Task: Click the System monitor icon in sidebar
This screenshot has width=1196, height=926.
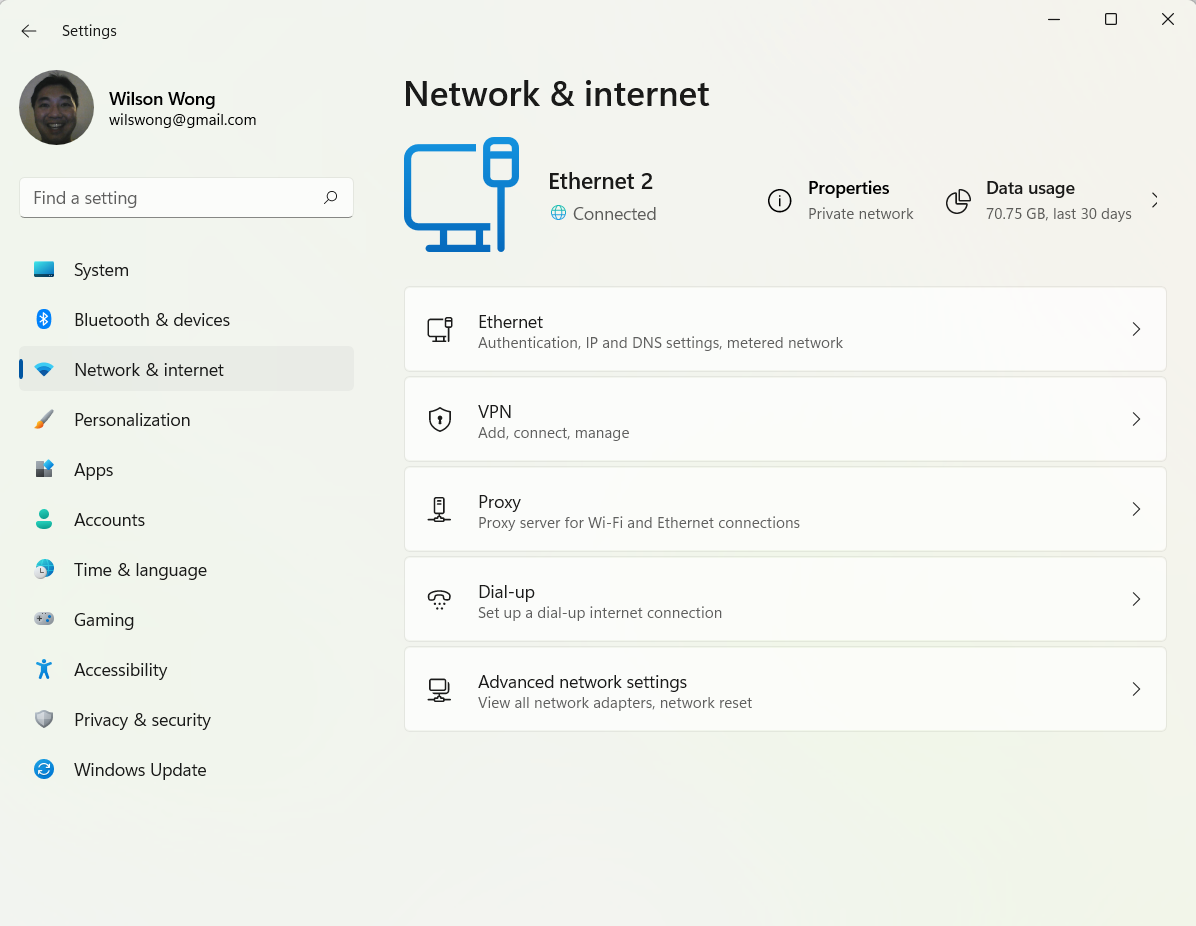Action: click(x=44, y=269)
